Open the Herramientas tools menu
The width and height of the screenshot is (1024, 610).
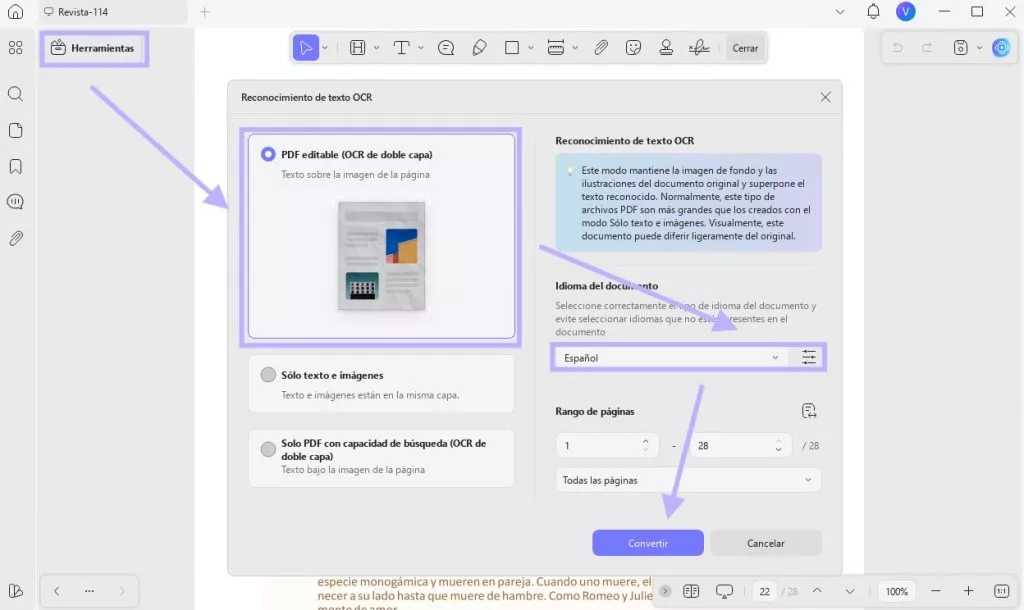pos(94,48)
